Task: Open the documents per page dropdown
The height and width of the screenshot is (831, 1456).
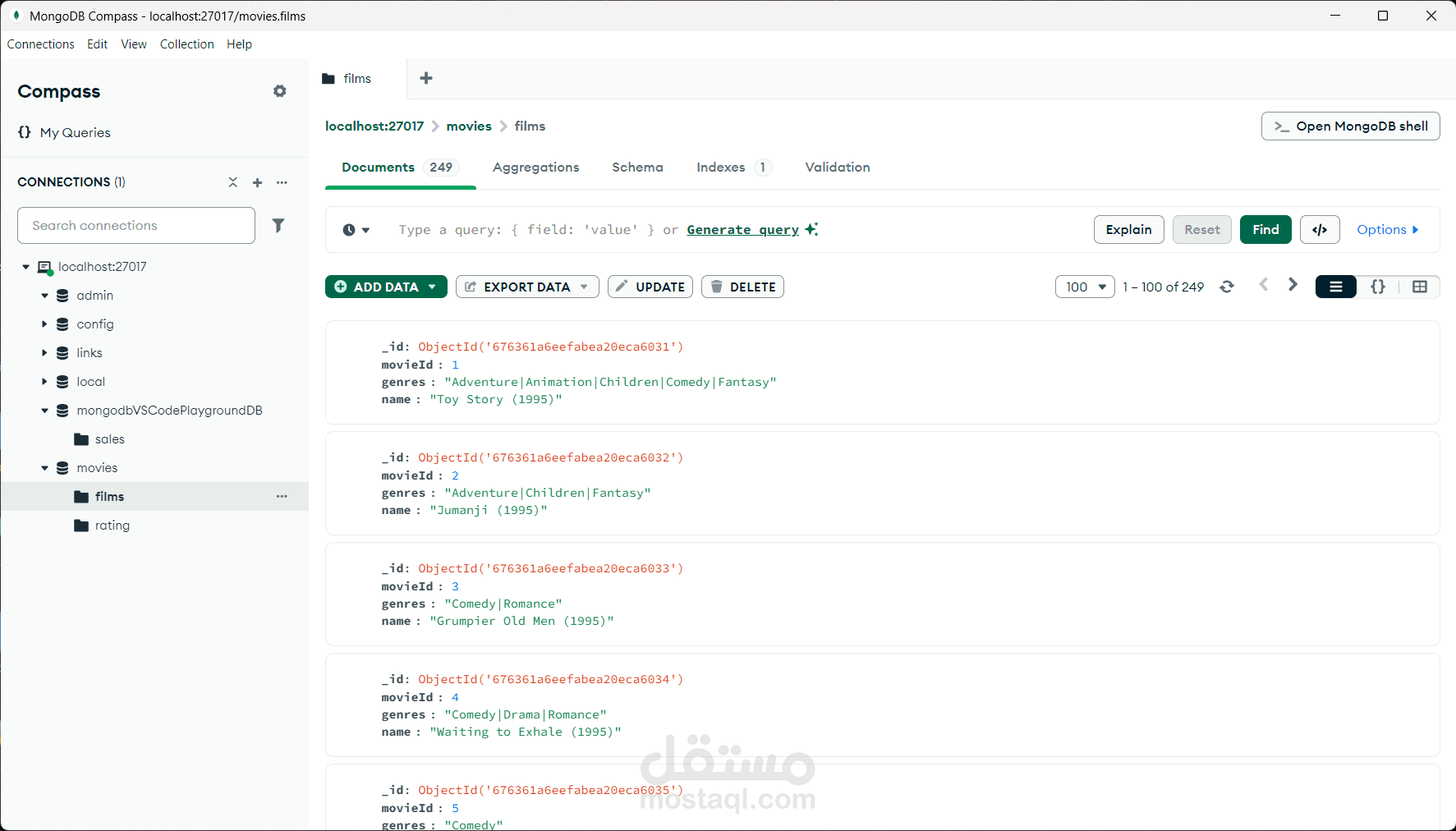Action: [x=1085, y=287]
